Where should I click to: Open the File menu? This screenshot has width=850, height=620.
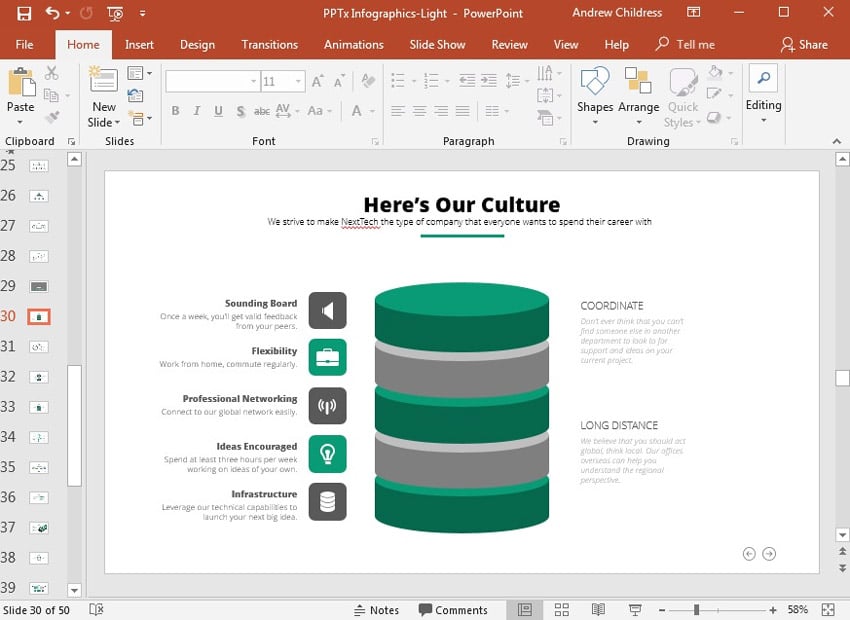pyautogui.click(x=24, y=45)
